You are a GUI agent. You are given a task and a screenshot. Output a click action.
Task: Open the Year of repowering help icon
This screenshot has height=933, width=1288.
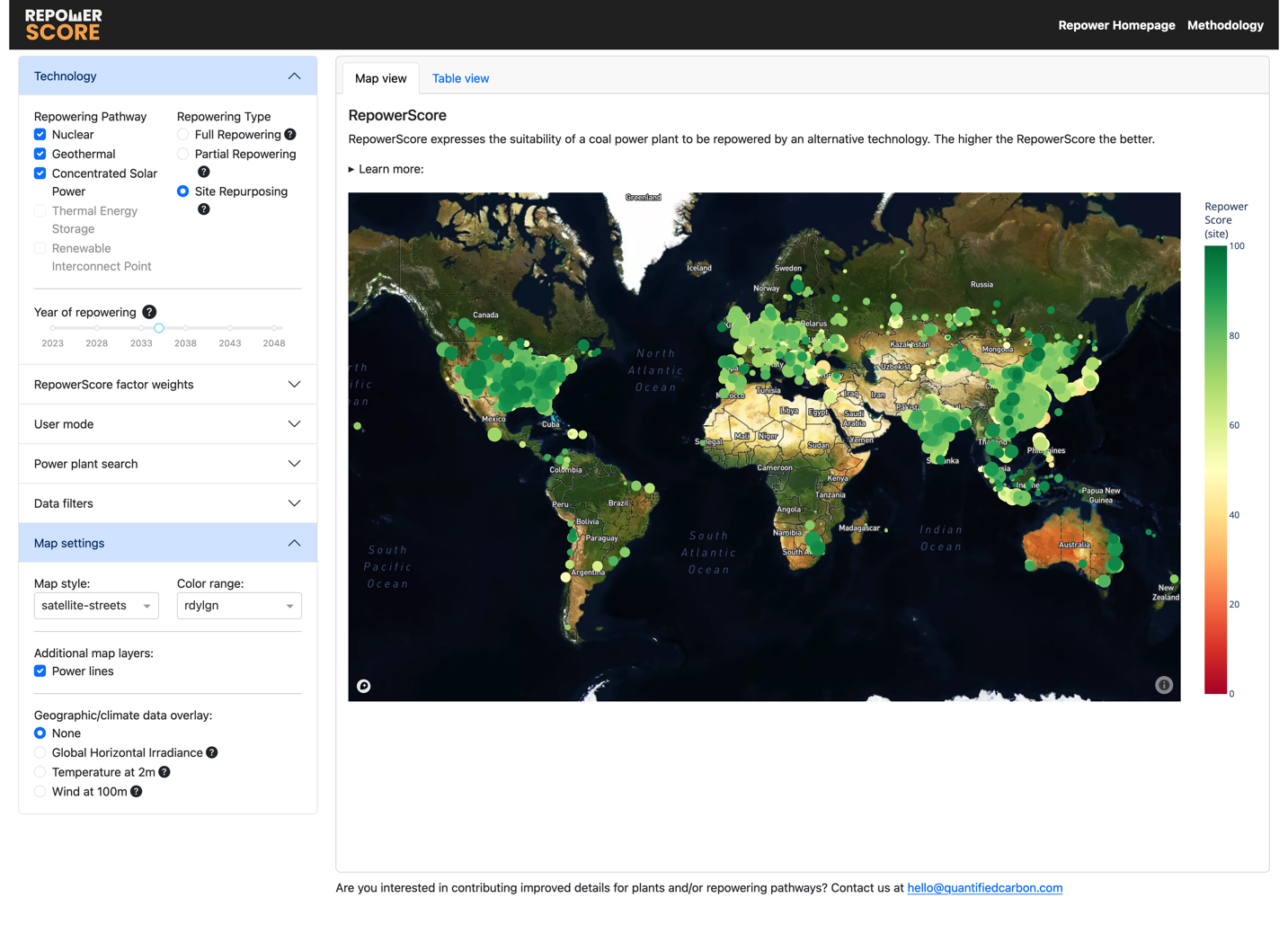click(149, 312)
